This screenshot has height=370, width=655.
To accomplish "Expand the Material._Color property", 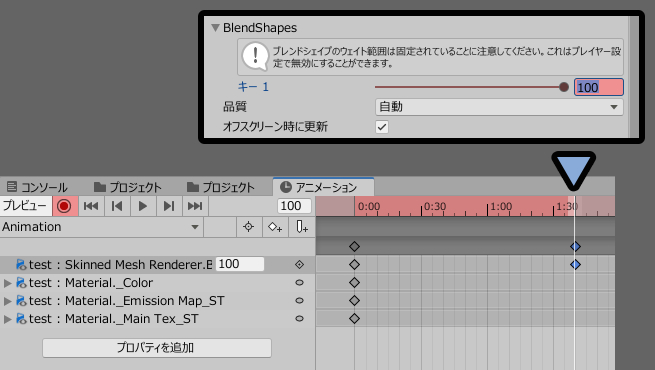I will click(x=7, y=283).
